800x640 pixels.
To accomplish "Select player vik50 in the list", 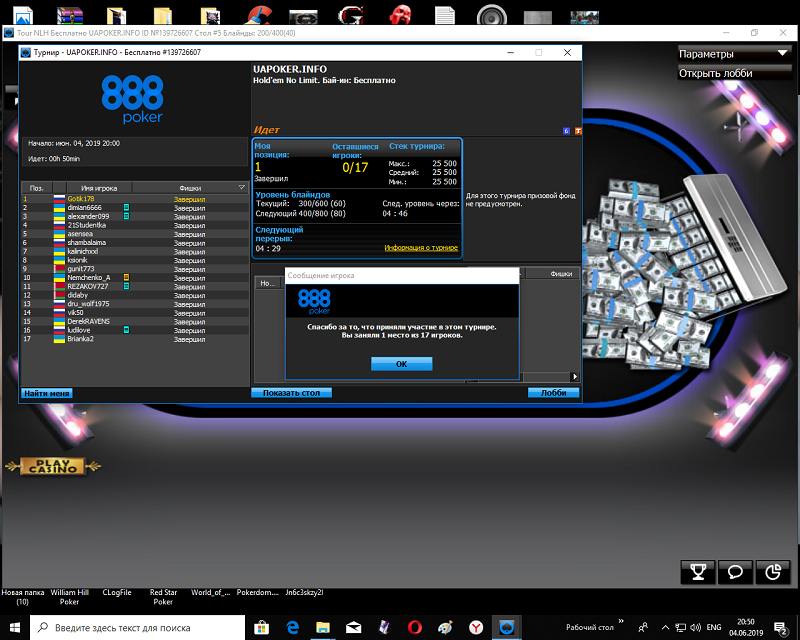I will click(135, 312).
